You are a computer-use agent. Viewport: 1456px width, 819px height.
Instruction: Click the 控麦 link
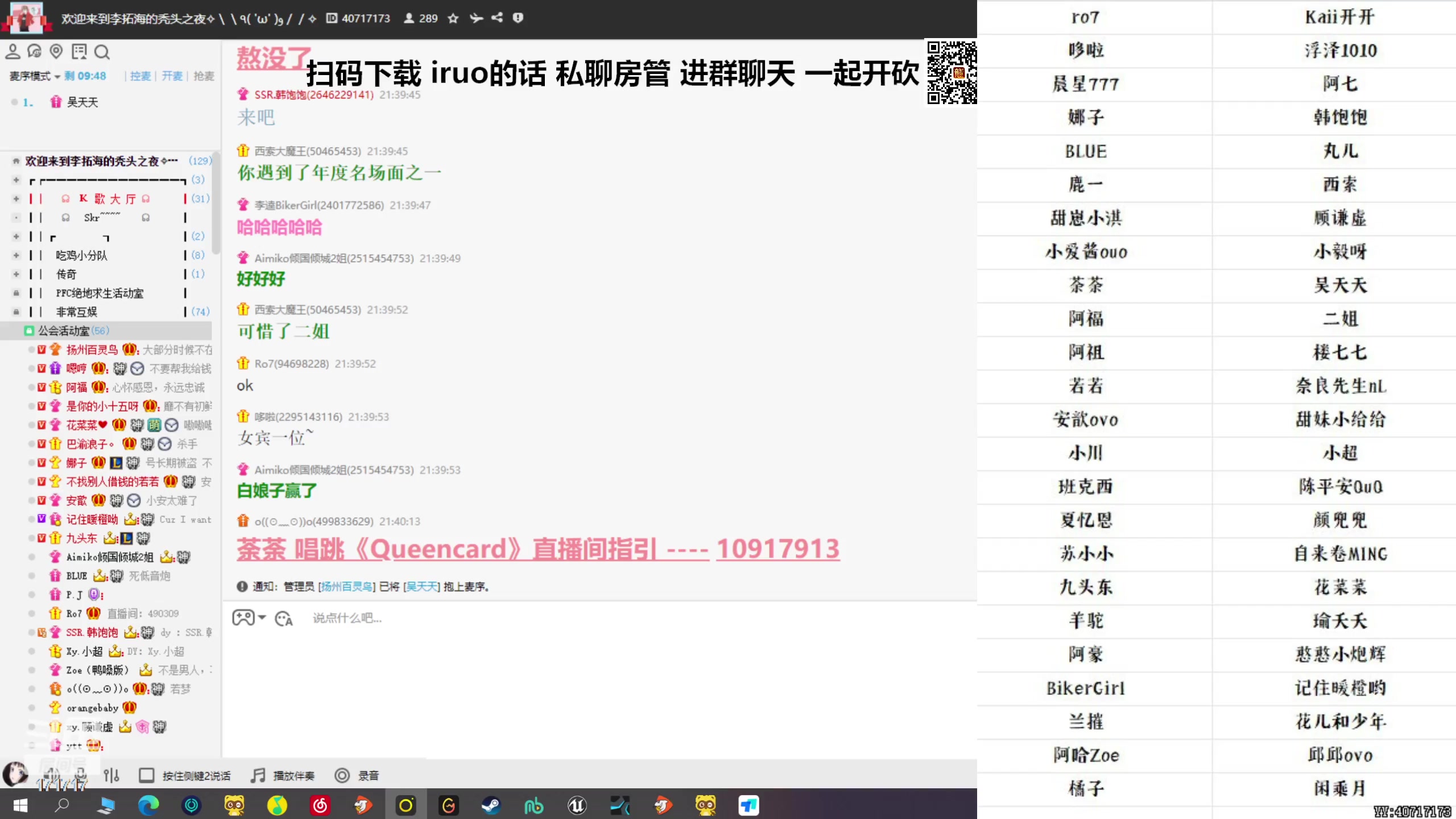pyautogui.click(x=140, y=76)
